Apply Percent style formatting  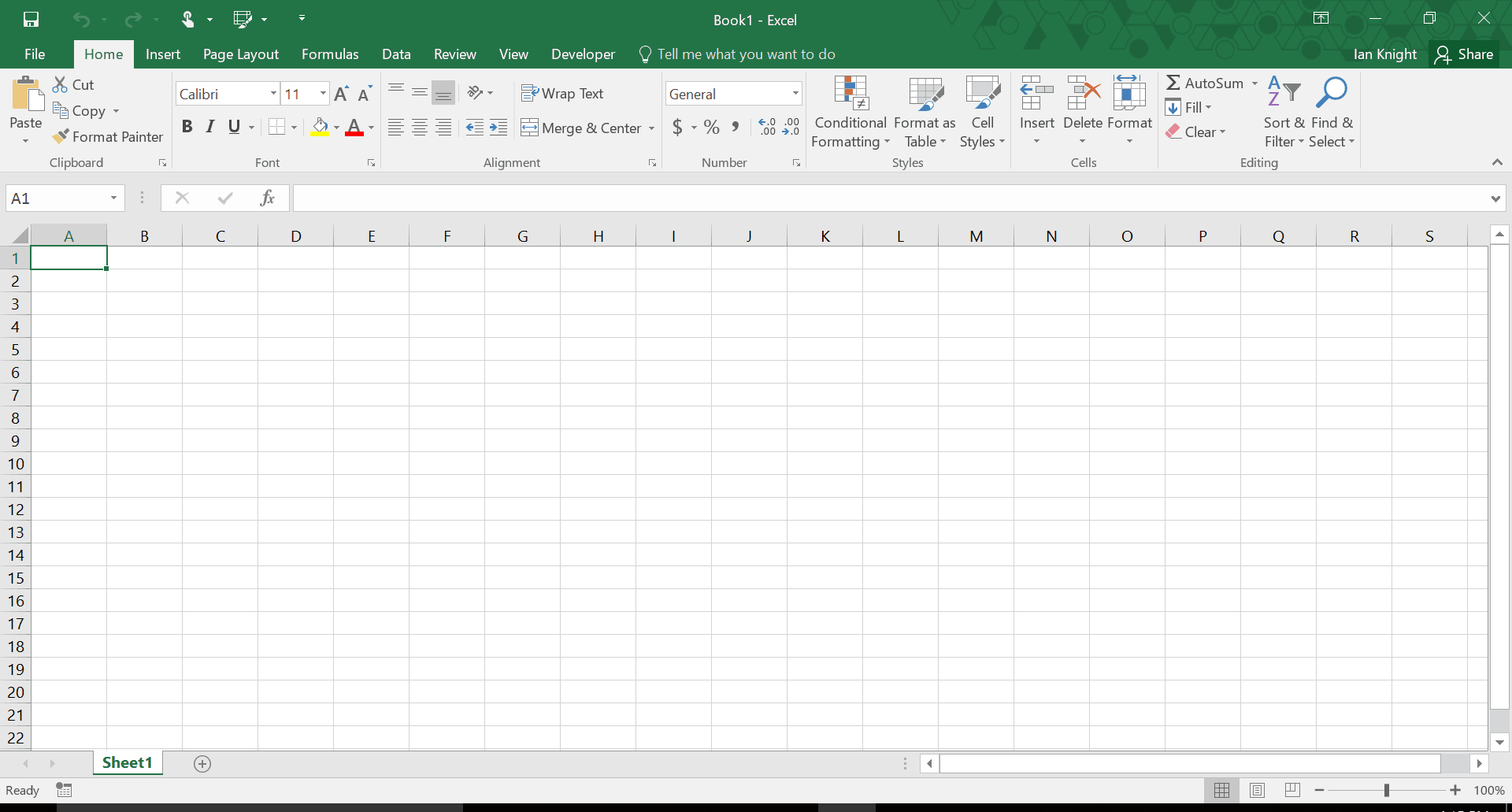click(711, 127)
